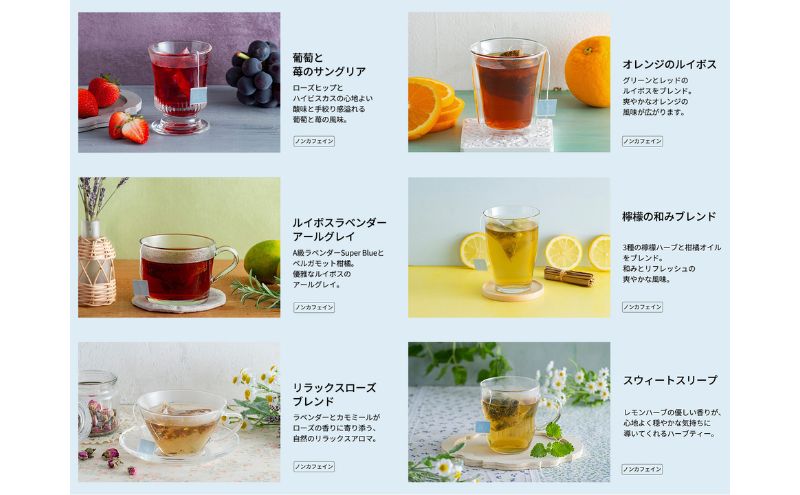Select the Sweet Sleep herbal tea image

(509, 412)
